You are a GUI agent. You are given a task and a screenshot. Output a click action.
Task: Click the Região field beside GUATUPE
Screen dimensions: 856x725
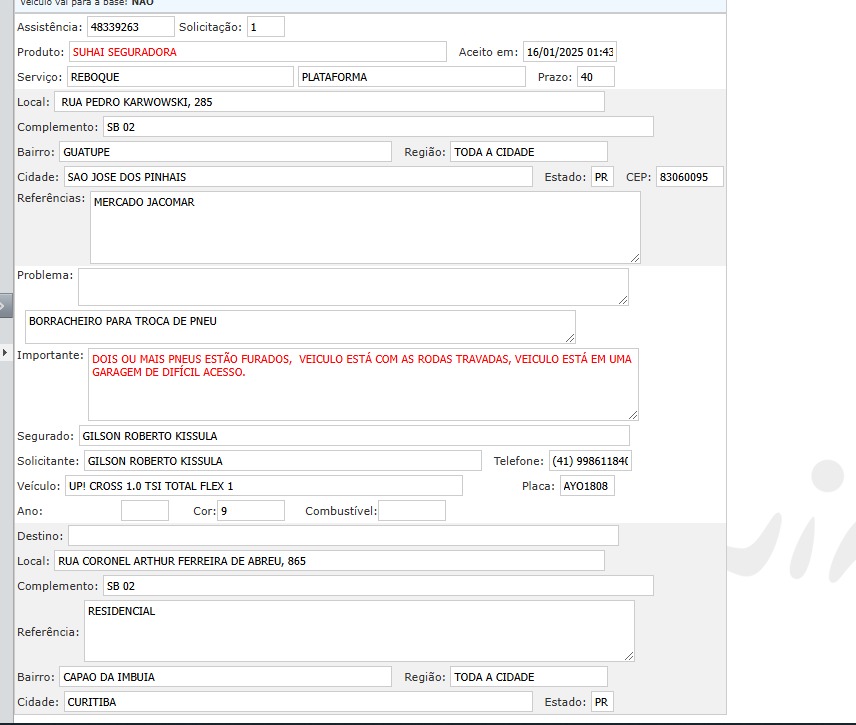click(529, 152)
